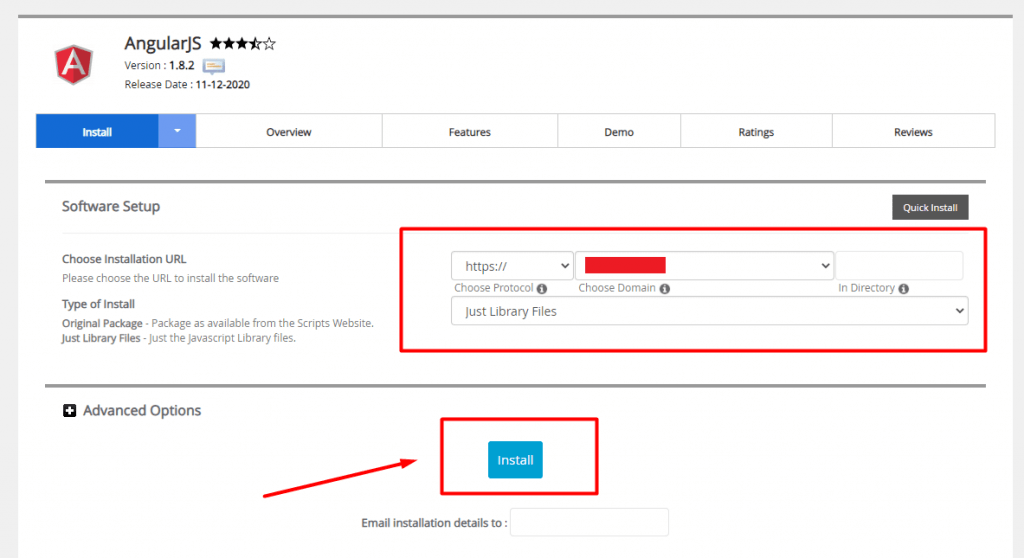Select the Install tab
The image size is (1024, 558).
coord(97,131)
